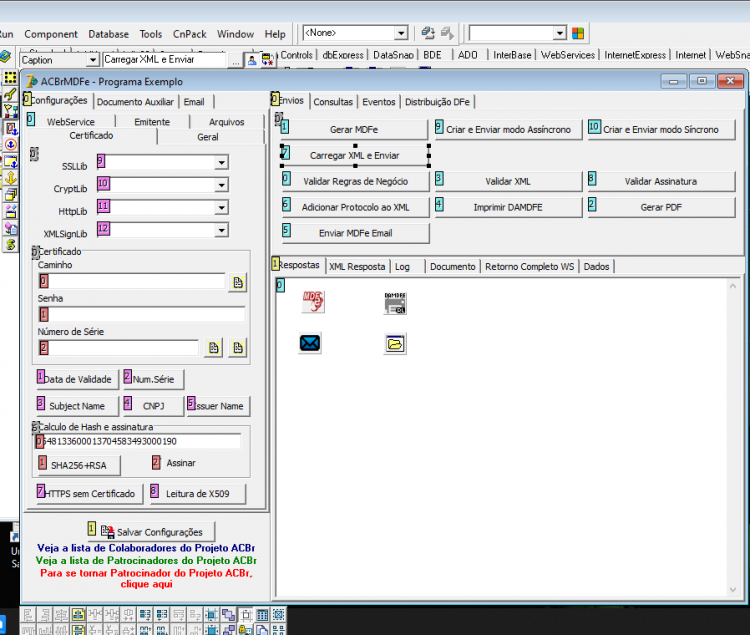This screenshot has height=635, width=750.
Task: Click the highlighted yellow align icon in bottom toolbar's top row
Action: tap(78, 614)
